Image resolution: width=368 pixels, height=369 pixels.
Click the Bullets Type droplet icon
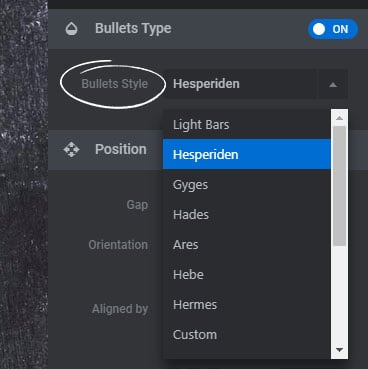click(x=71, y=29)
